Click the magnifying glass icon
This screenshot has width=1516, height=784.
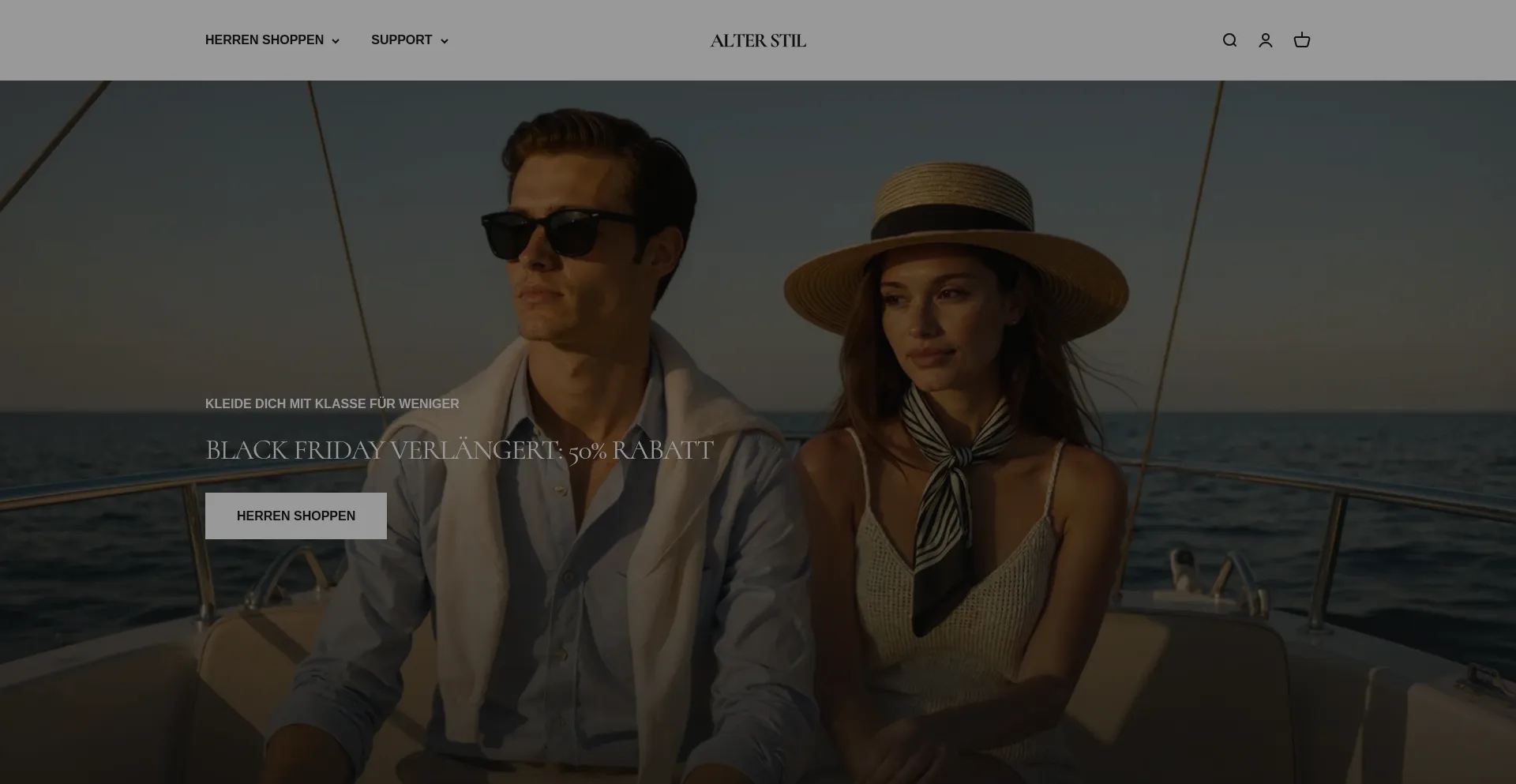(1229, 39)
